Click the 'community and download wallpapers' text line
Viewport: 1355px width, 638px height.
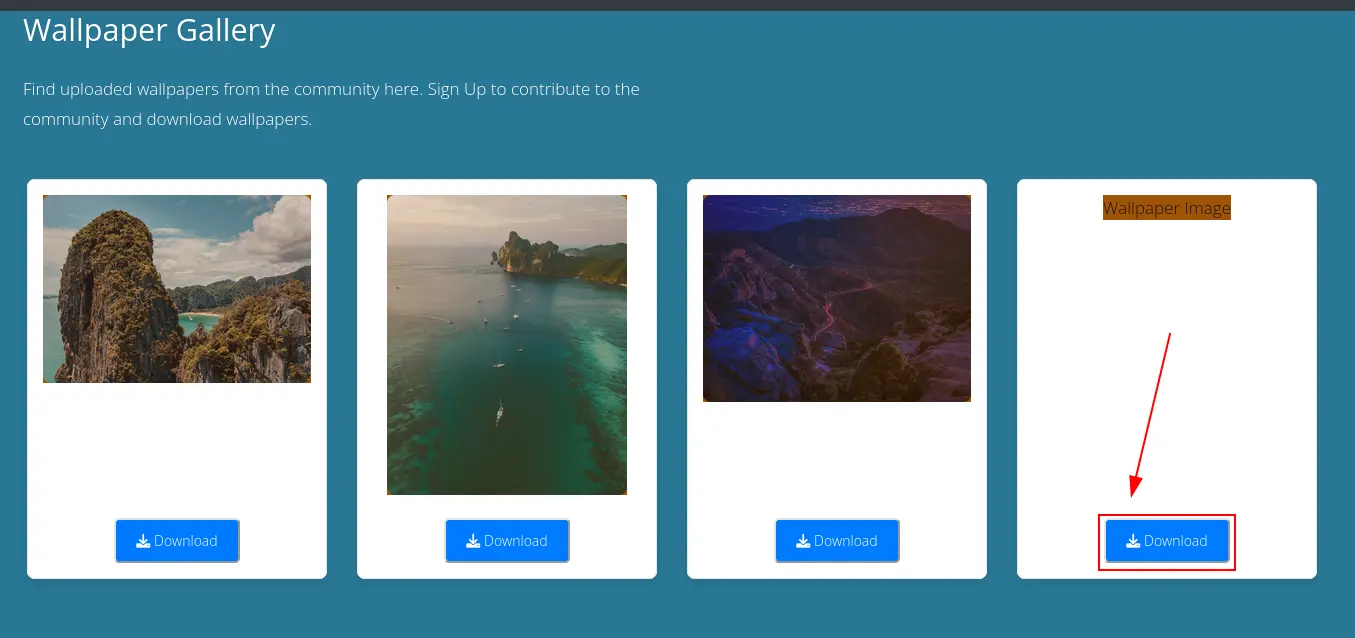pyautogui.click(x=167, y=120)
